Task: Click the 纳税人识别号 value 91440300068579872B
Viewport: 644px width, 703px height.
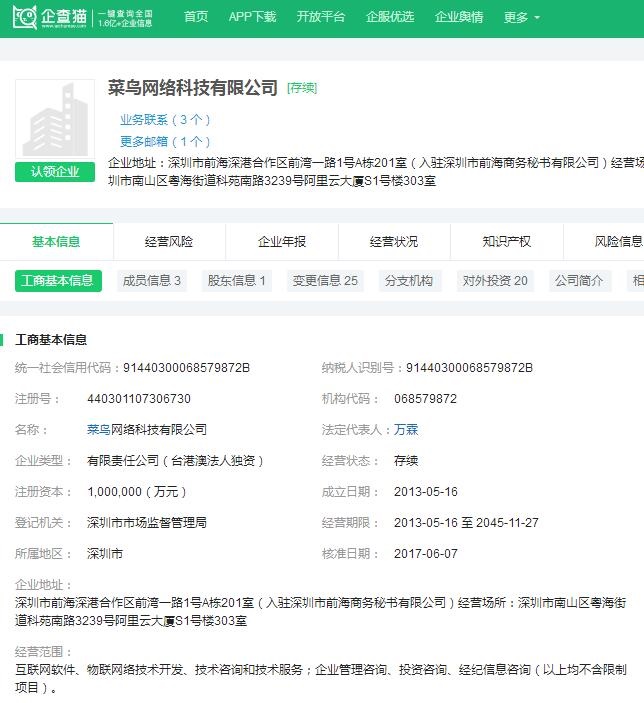Action: coord(469,368)
